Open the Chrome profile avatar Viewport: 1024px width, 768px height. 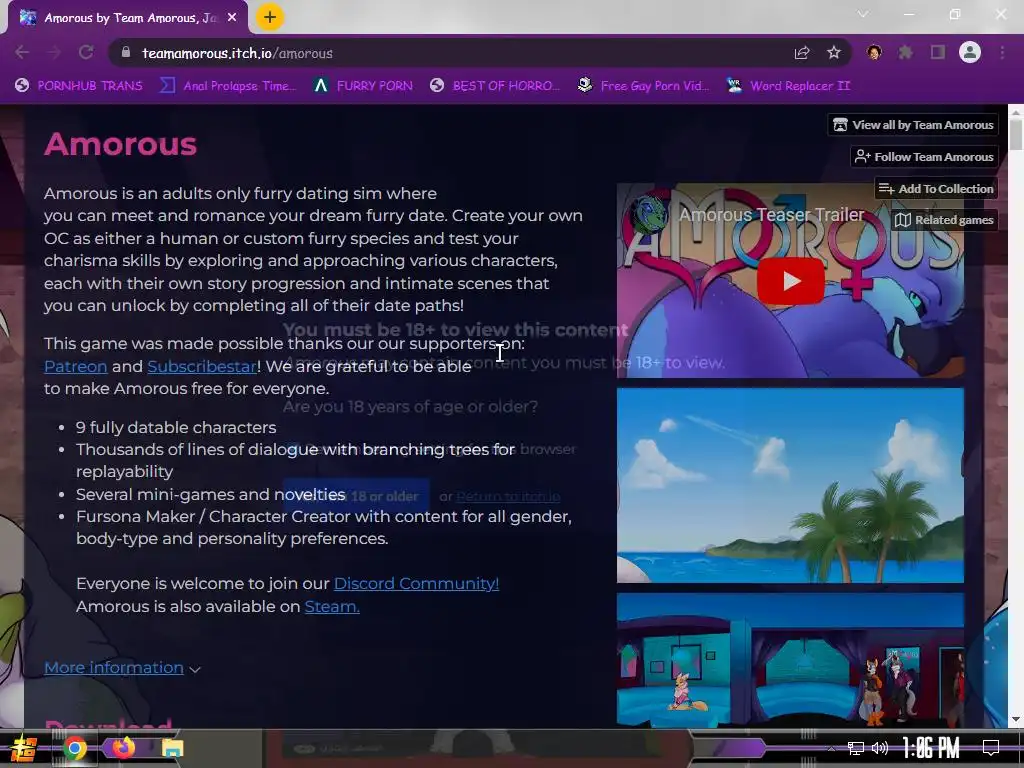[970, 53]
